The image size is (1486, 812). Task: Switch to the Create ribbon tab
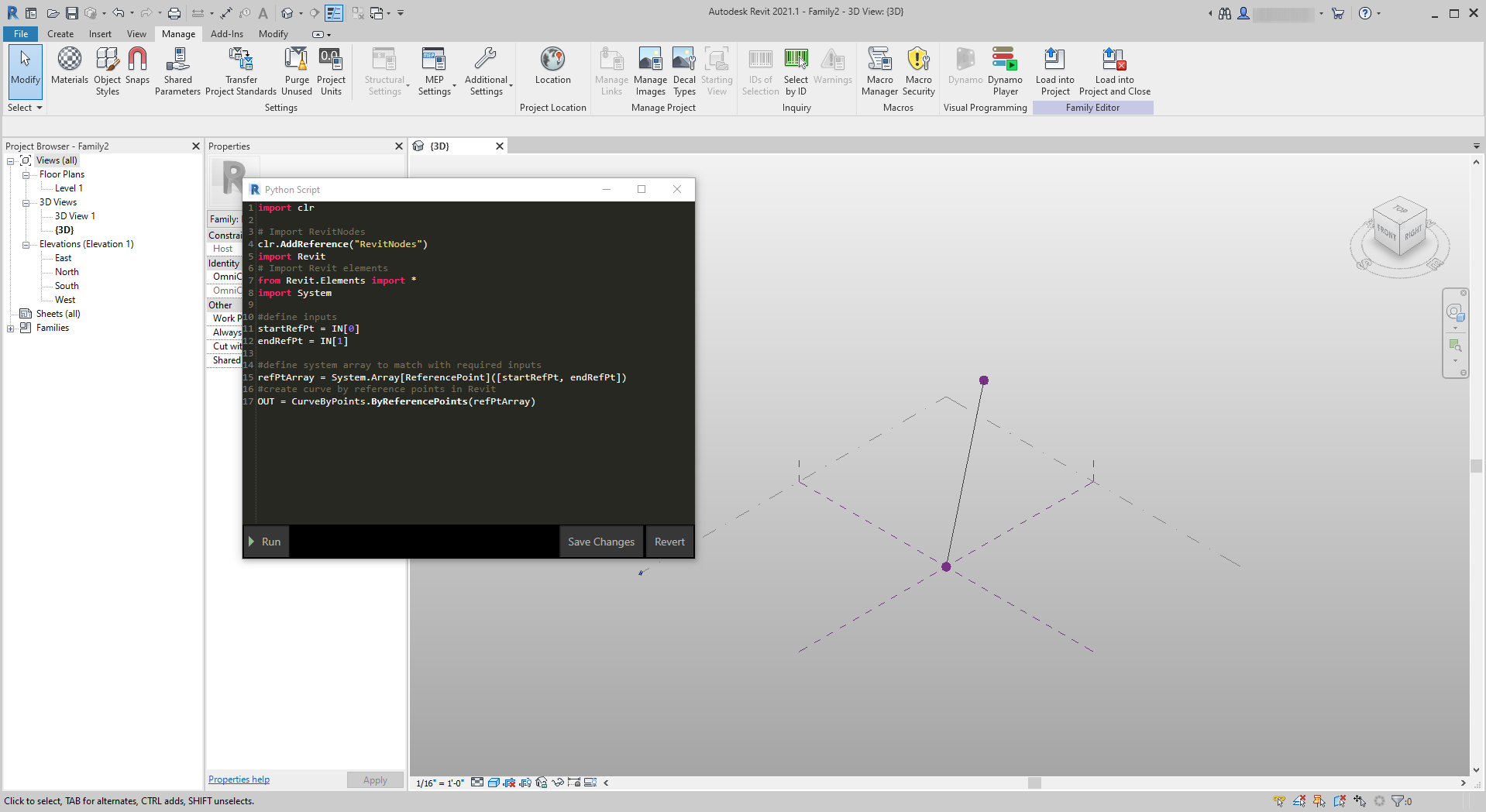click(60, 34)
